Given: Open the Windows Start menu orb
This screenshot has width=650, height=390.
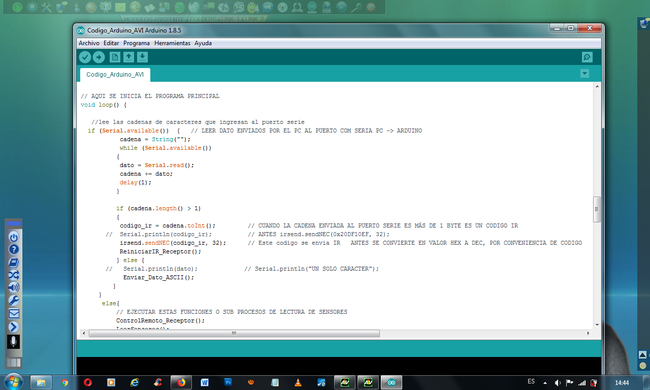Looking at the screenshot, I should coord(13,382).
